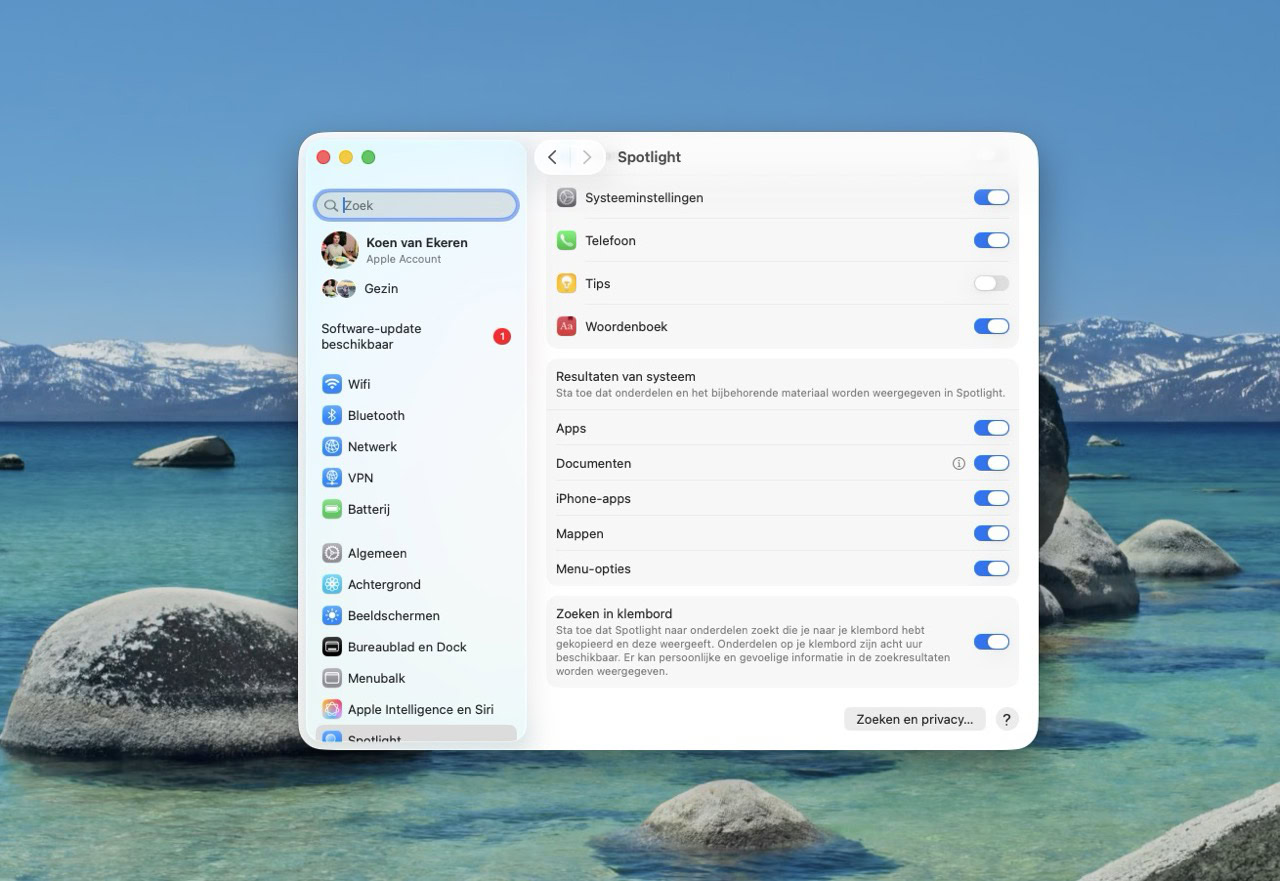Viewport: 1280px width, 881px height.
Task: Open the VPN settings icon
Action: [332, 478]
